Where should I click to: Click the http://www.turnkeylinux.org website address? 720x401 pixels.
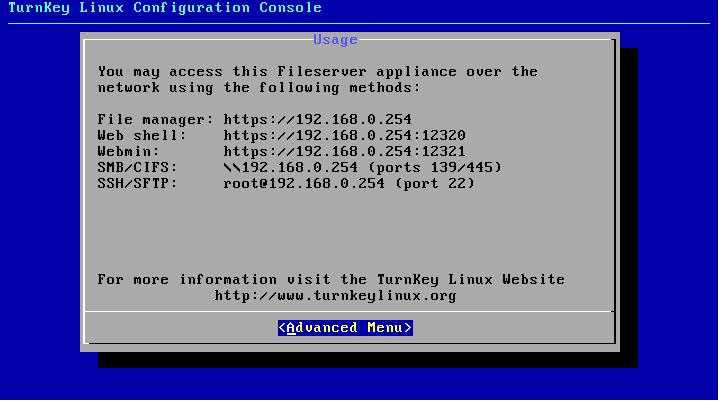335,295
